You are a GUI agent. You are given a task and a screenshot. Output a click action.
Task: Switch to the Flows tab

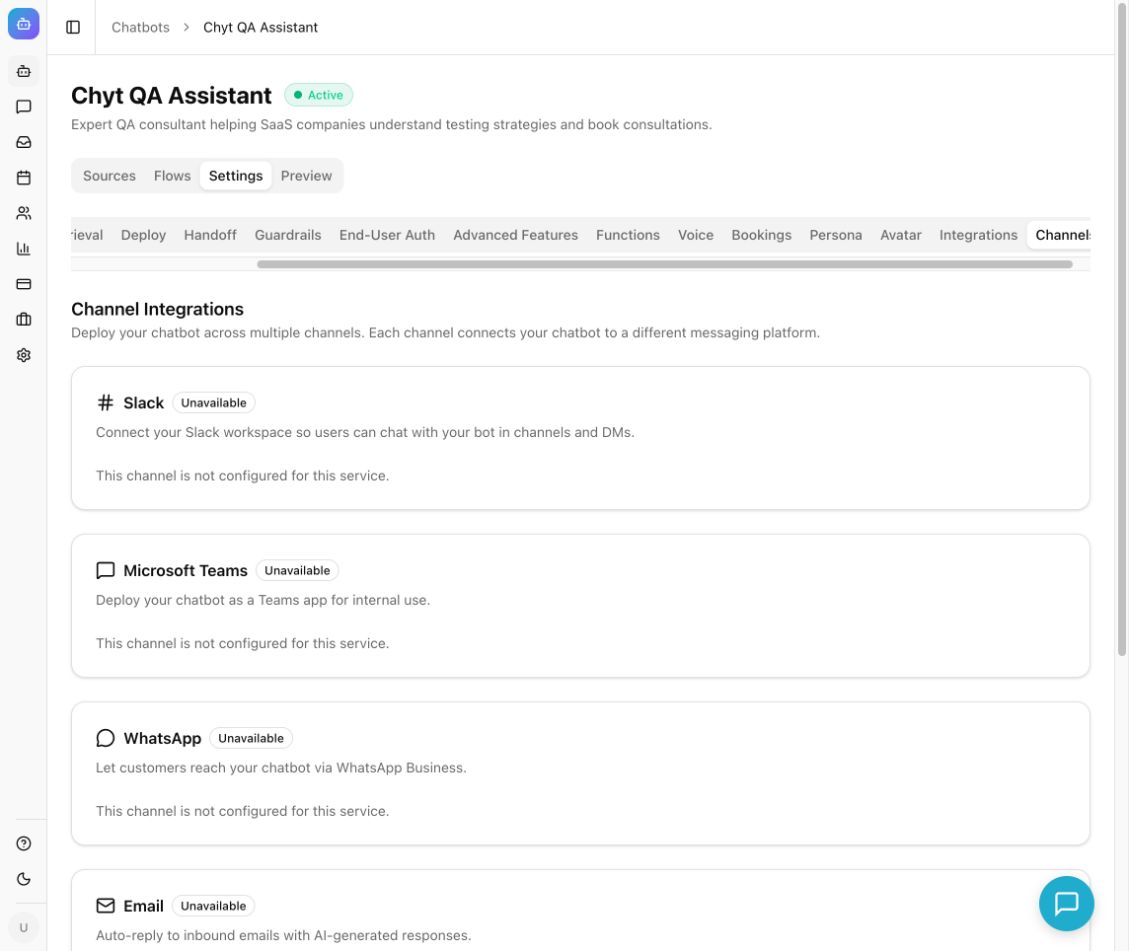point(172,176)
